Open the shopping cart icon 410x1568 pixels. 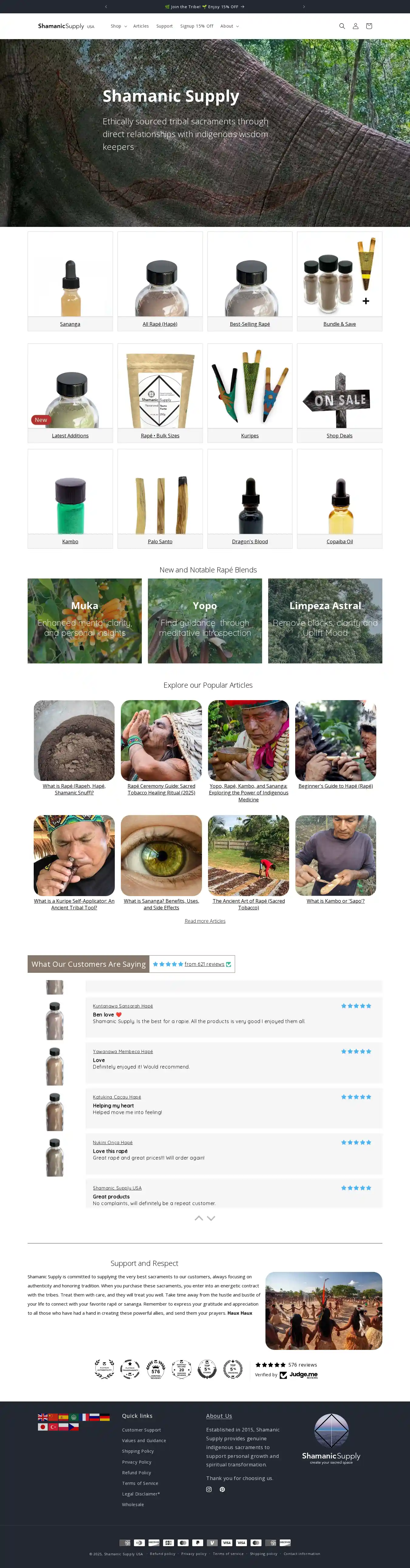pyautogui.click(x=369, y=26)
